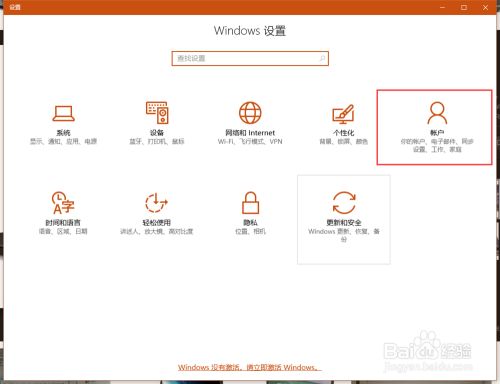
Task: Click the 背景、锁屏、颜色 description
Action: [x=344, y=142]
